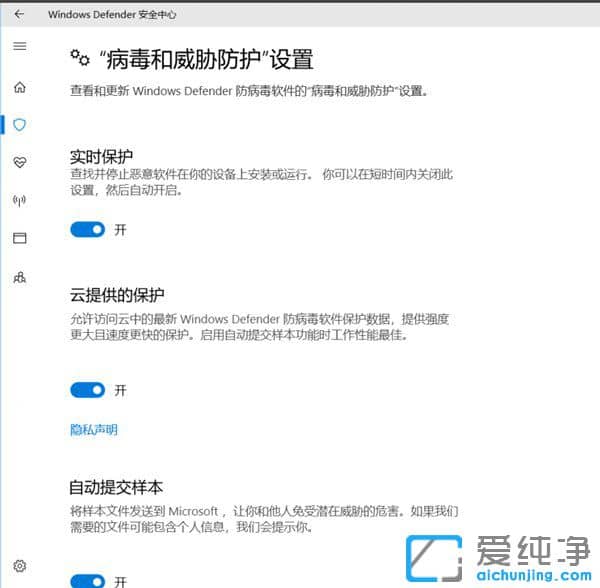
Task: Open firewall and network protection icon
Action: (x=20, y=200)
